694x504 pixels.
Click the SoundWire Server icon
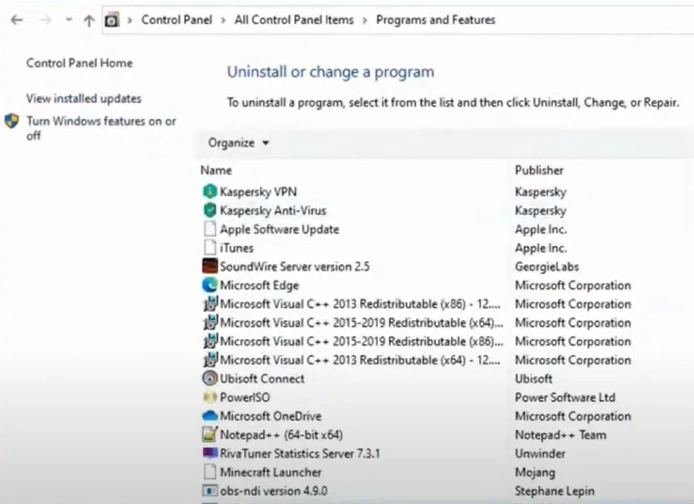210,266
